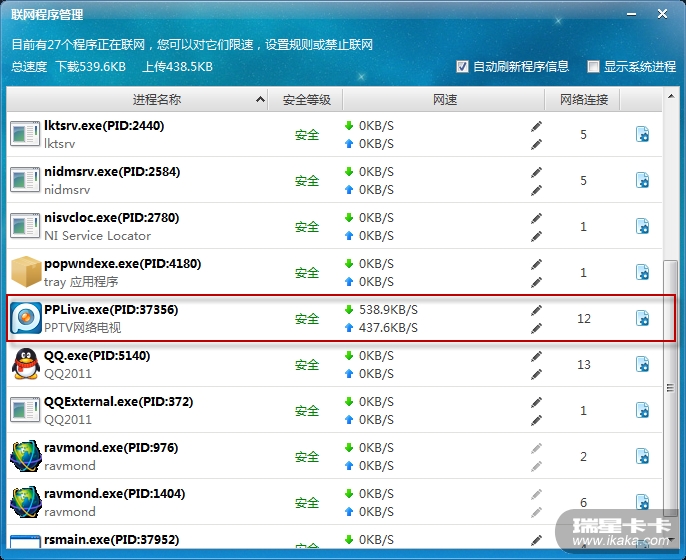Screen dimensions: 686x560
Task: Edit download speed limit for nisvcloc.exe
Action: point(536,218)
